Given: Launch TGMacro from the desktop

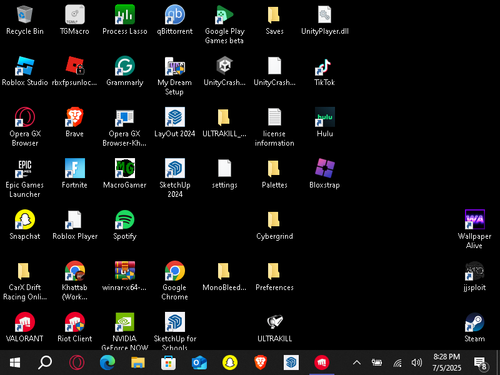Looking at the screenshot, I should coord(75,15).
